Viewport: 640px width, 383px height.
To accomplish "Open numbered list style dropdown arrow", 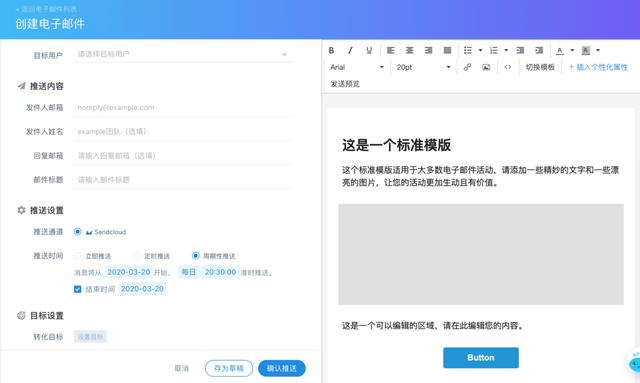I will tap(506, 50).
